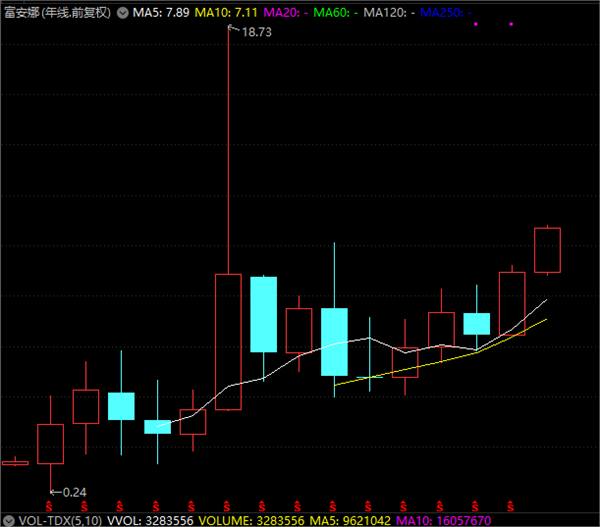
Task: Click the 0.24 low price annotation
Action: click(x=75, y=492)
